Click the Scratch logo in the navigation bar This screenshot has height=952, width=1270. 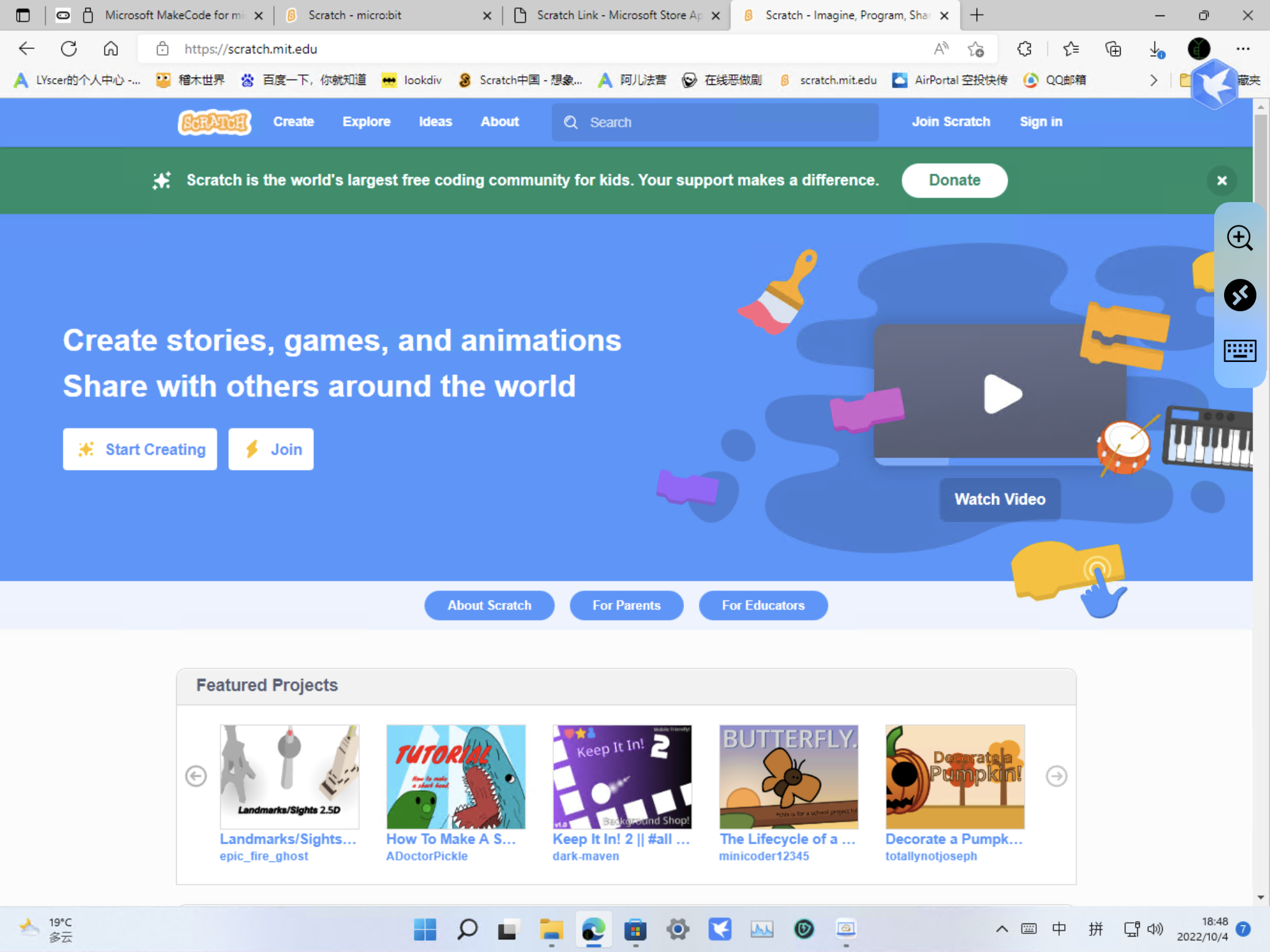[215, 122]
